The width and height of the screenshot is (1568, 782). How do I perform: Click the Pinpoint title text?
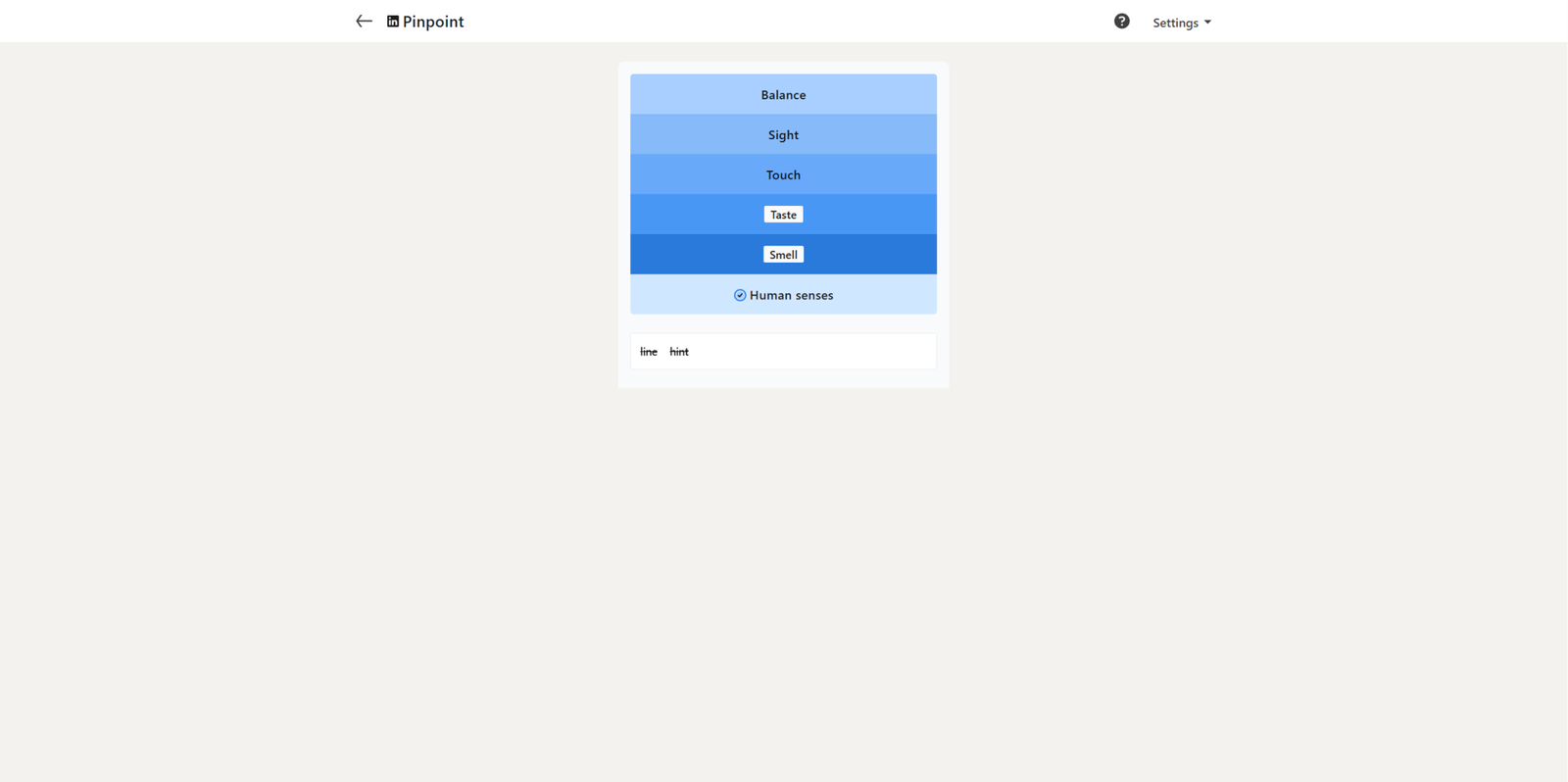pos(433,22)
